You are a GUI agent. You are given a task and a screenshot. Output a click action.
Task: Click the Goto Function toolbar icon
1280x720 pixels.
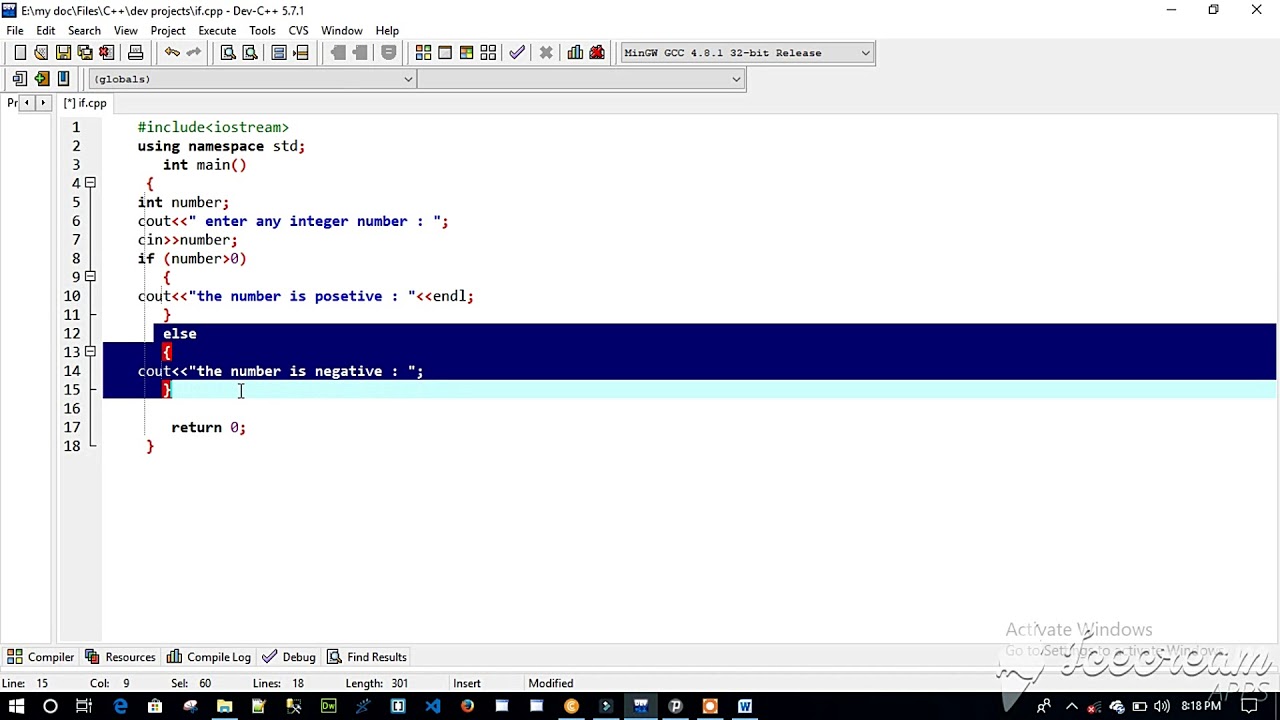[279, 53]
